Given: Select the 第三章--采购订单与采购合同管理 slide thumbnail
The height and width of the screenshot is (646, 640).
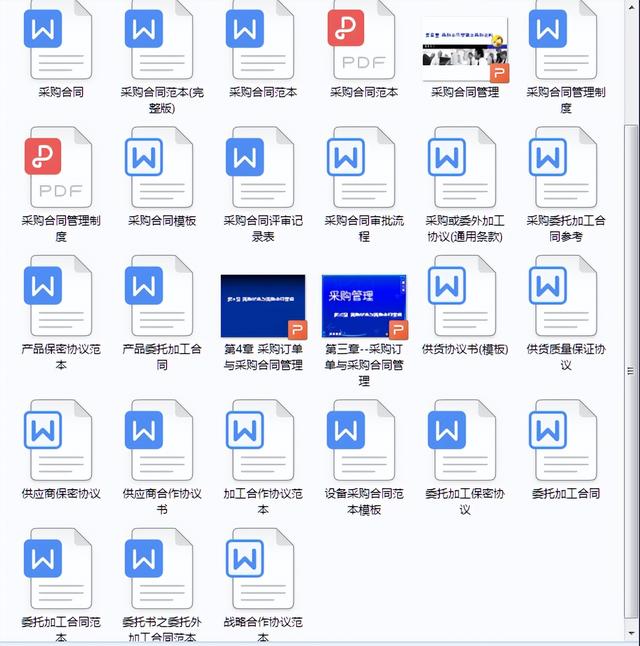Looking at the screenshot, I should (365, 307).
